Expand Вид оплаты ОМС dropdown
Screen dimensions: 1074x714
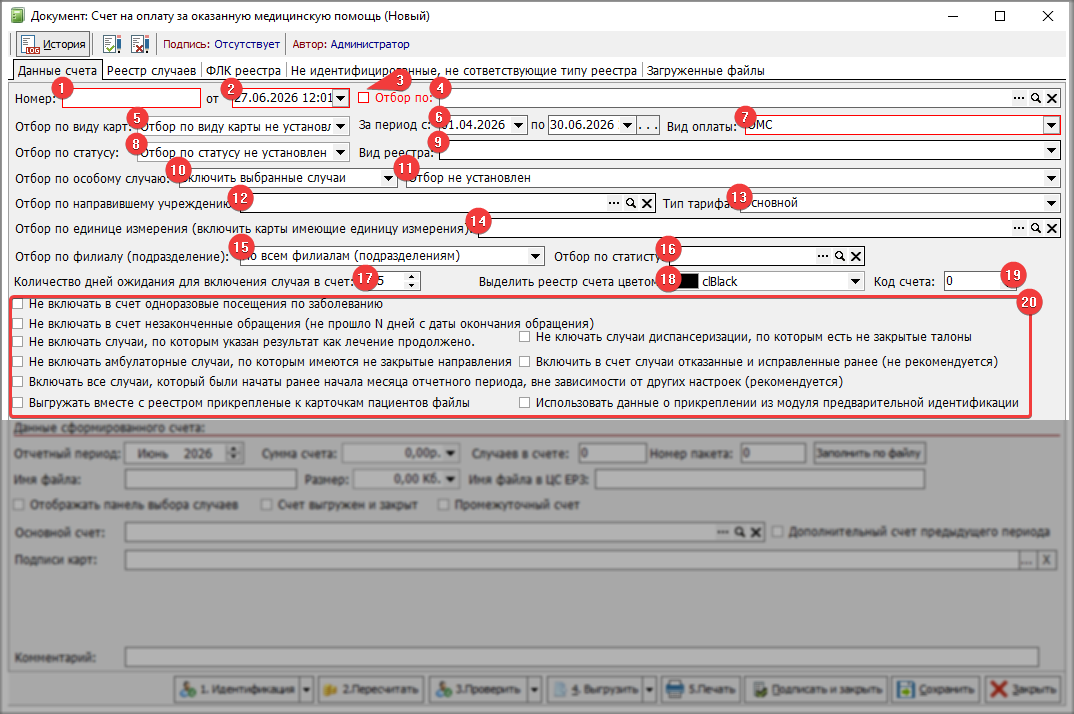[x=1051, y=125]
